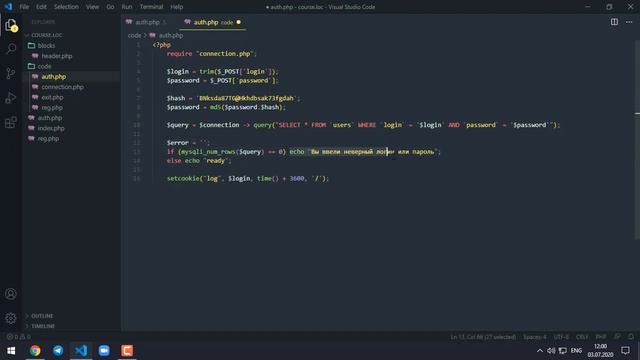Image resolution: width=640 pixels, height=360 pixels.
Task: Open the Run and Debug view
Action: [x=11, y=98]
